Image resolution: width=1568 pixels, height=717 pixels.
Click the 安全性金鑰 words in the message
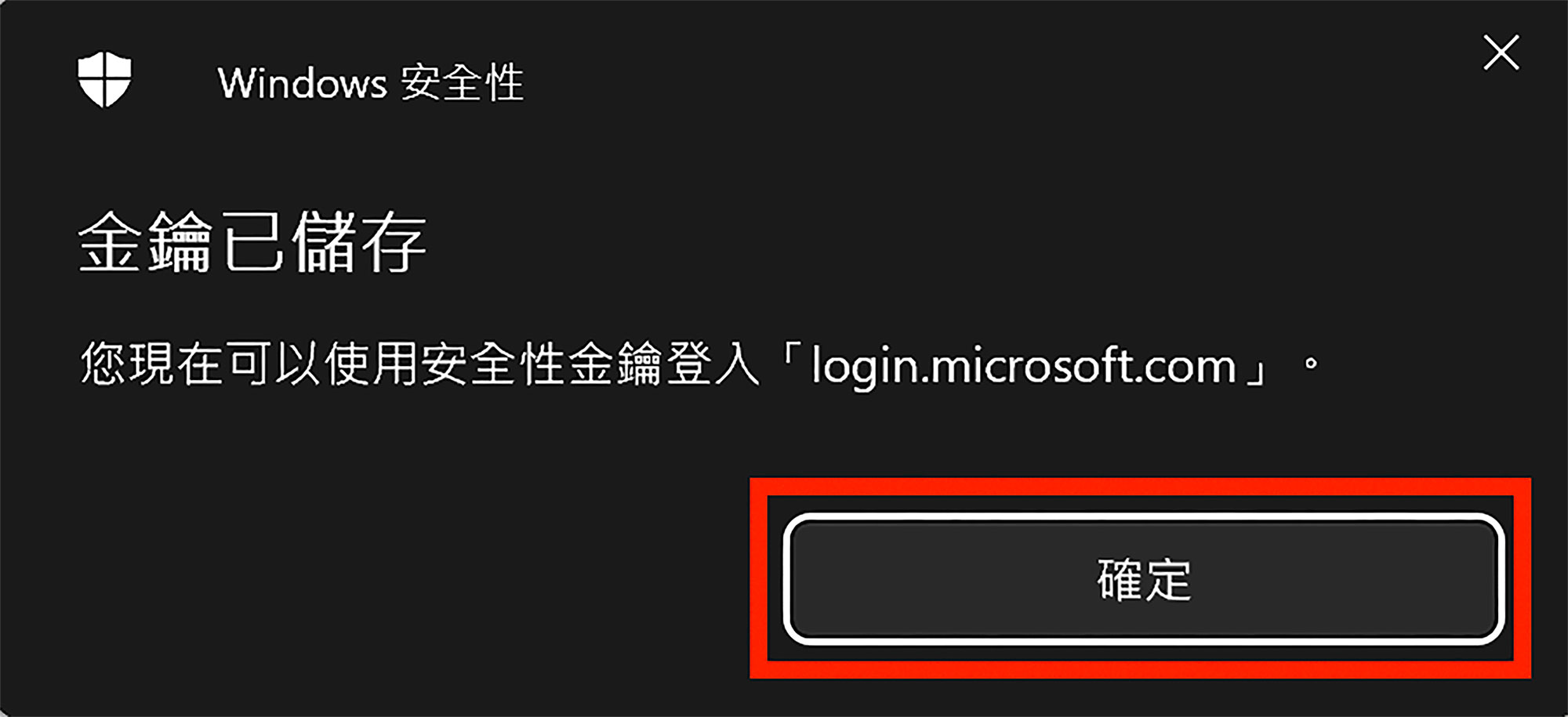pos(542,364)
